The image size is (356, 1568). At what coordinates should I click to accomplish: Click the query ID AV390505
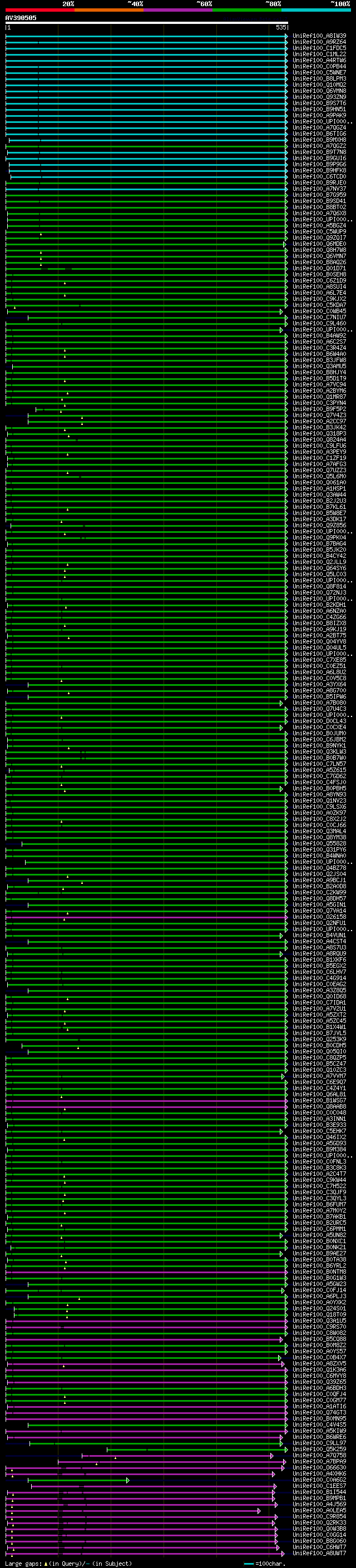coord(21,18)
